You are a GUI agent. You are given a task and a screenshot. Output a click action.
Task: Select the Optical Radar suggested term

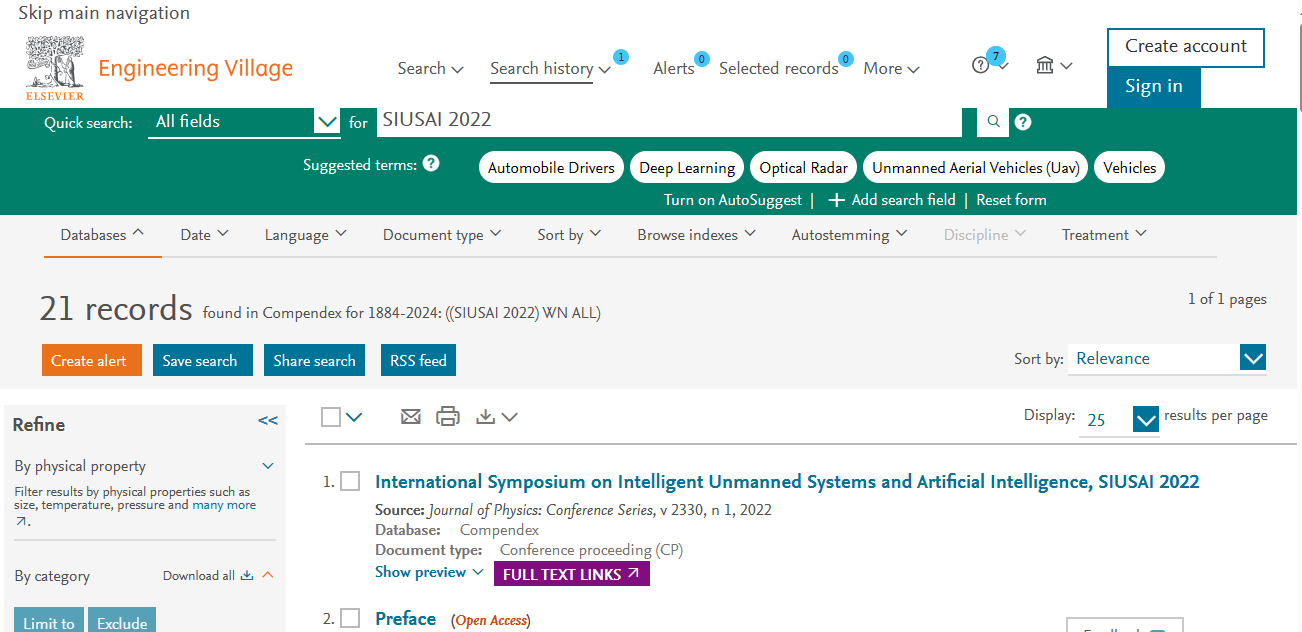[x=803, y=168]
